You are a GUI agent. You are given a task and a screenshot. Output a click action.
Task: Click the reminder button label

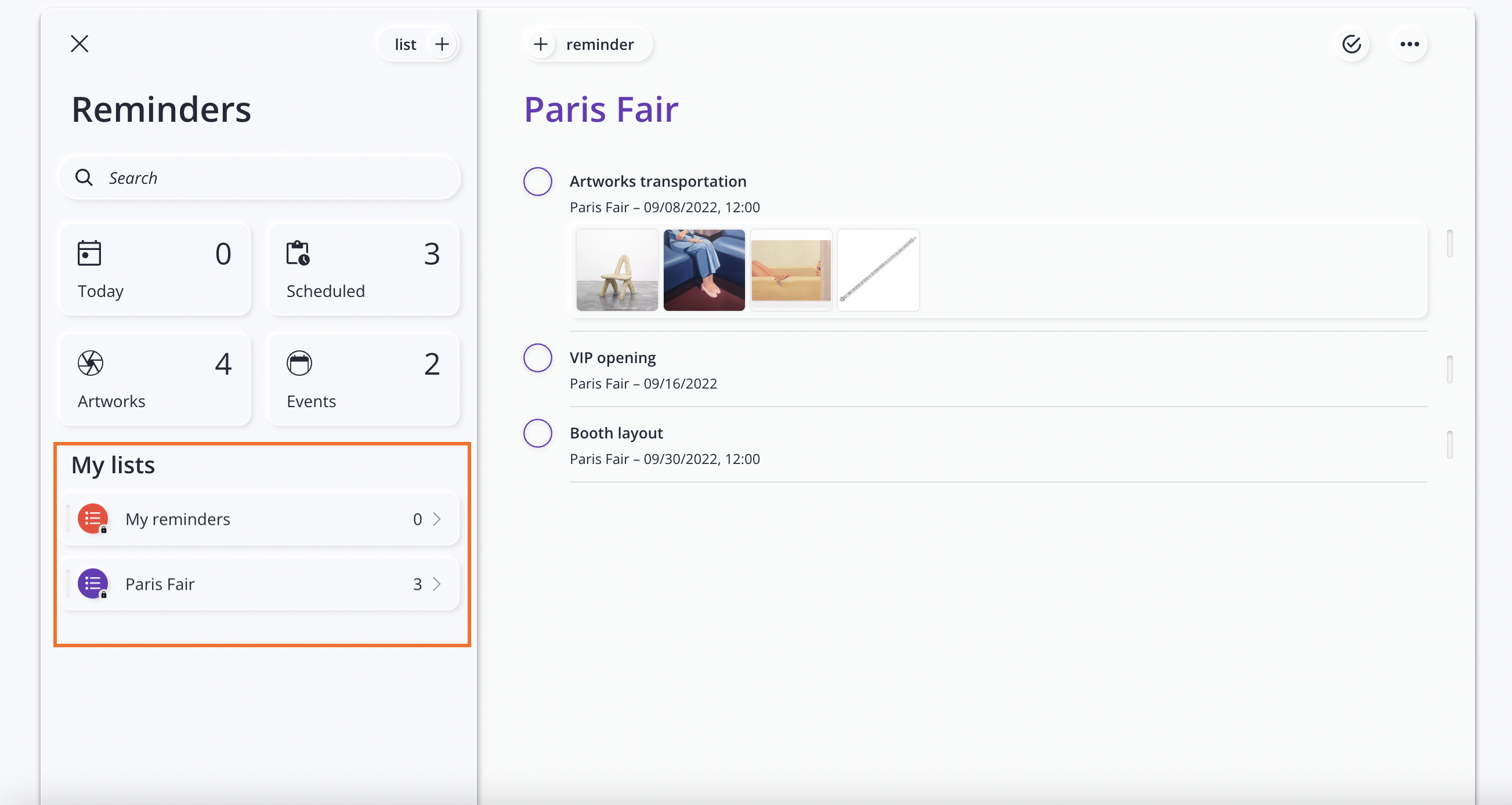click(600, 44)
